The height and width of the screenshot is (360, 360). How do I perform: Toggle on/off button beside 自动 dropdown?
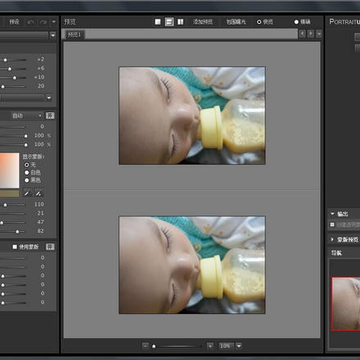50,116
